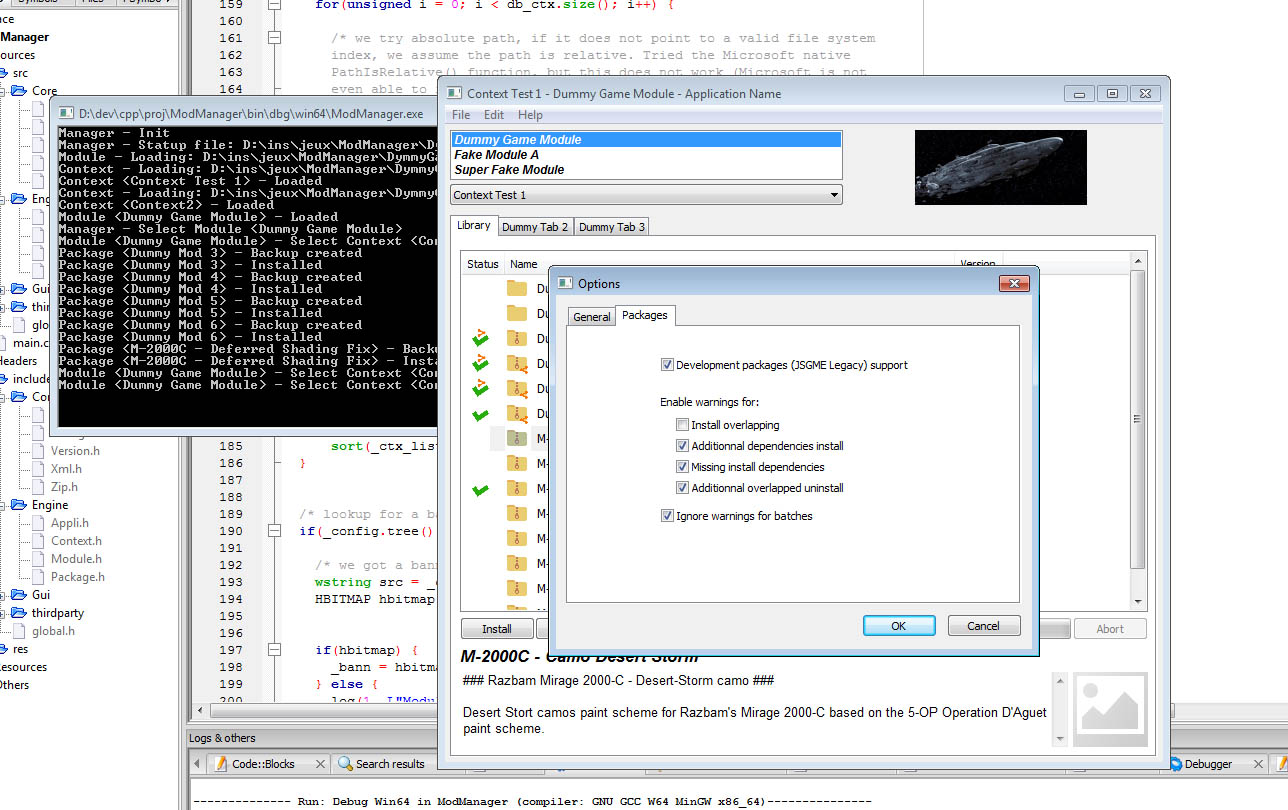The height and width of the screenshot is (810, 1288).
Task: Close the Code::Blocks log tab
Action: (x=319, y=764)
